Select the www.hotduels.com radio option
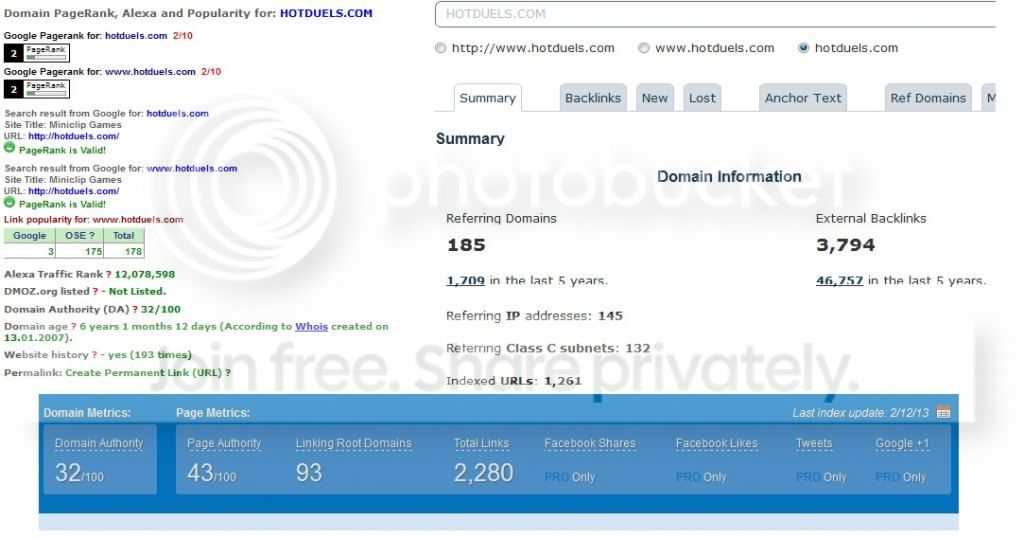 point(644,48)
